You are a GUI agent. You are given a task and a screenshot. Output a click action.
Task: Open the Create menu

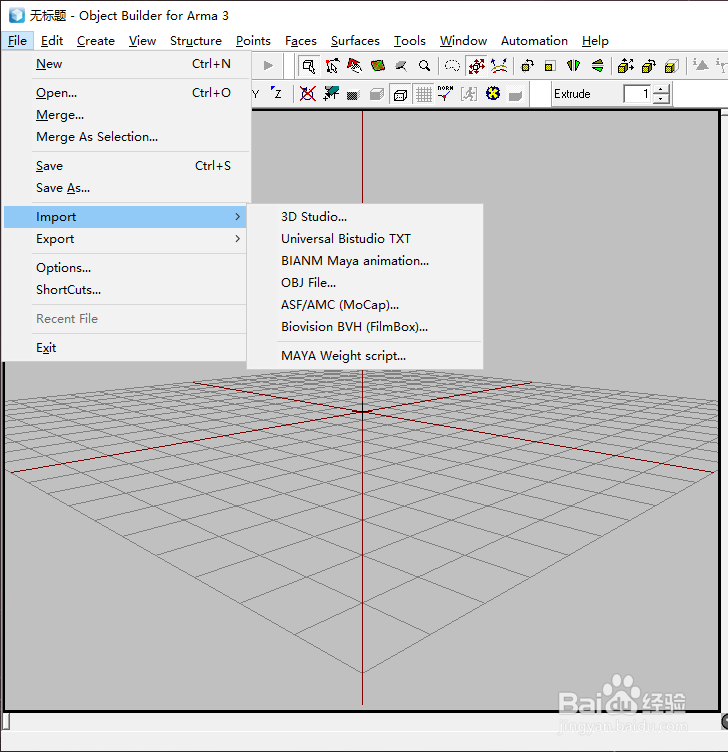click(95, 41)
